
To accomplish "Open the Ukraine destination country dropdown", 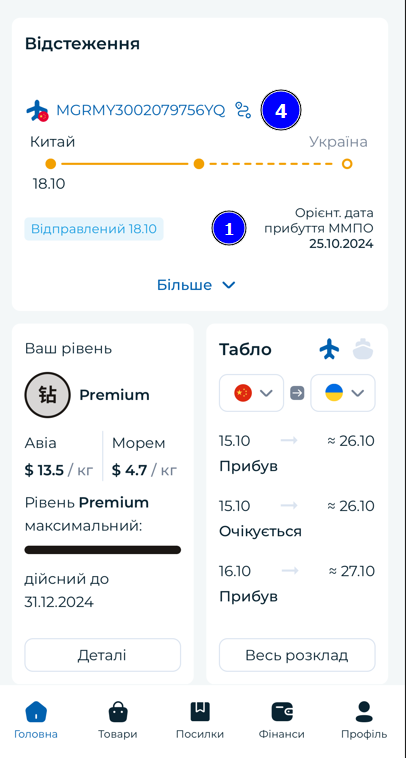I will coord(343,393).
